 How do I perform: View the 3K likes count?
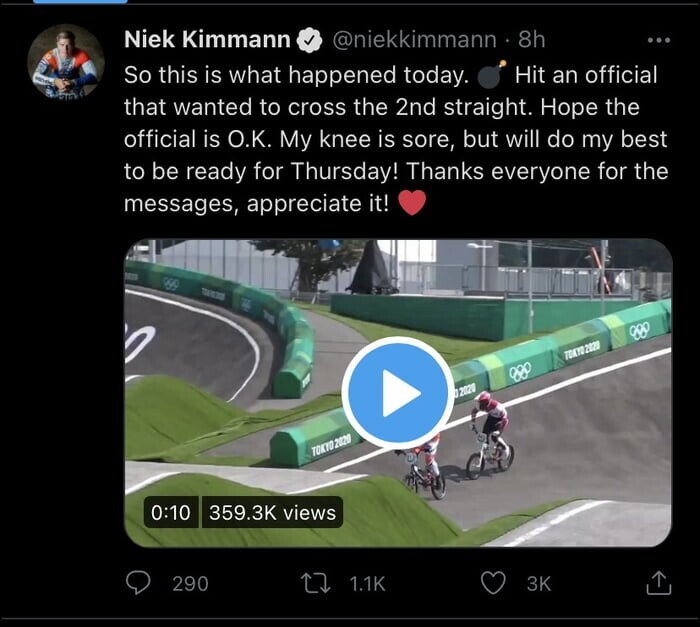pos(539,584)
